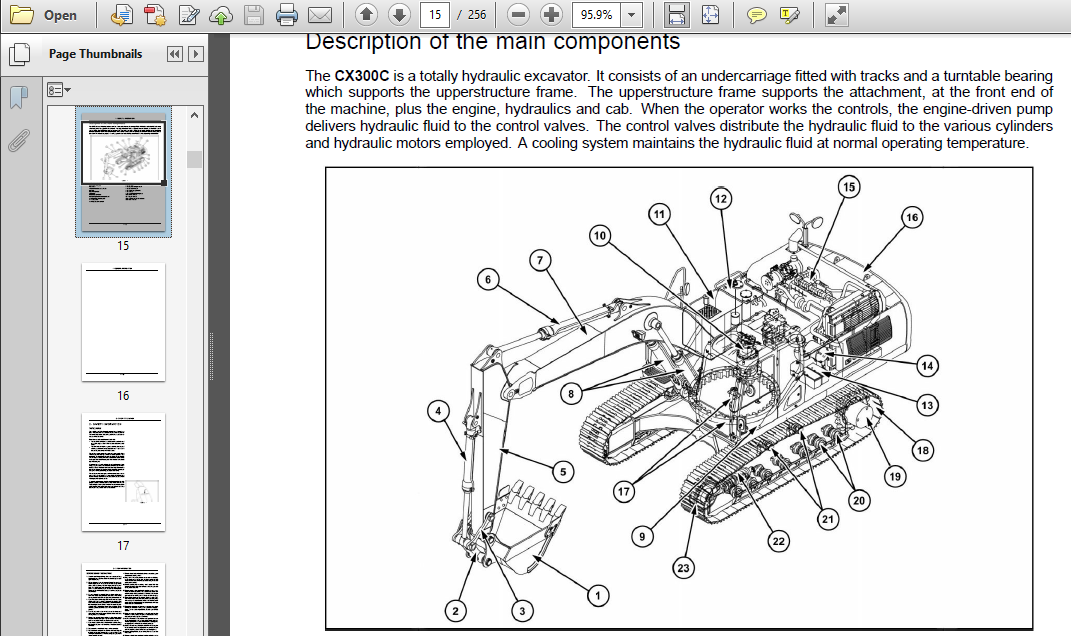Expand the thumbnails pane with right arrow
The width and height of the screenshot is (1071, 636).
(x=196, y=54)
